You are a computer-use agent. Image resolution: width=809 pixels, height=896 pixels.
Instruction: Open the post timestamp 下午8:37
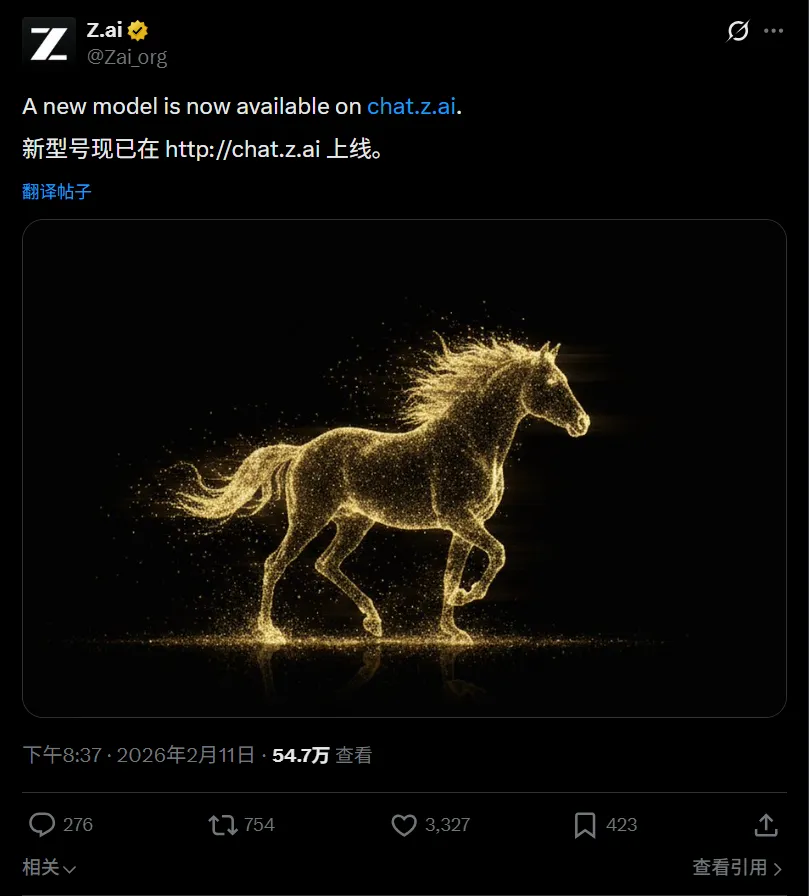(x=62, y=755)
